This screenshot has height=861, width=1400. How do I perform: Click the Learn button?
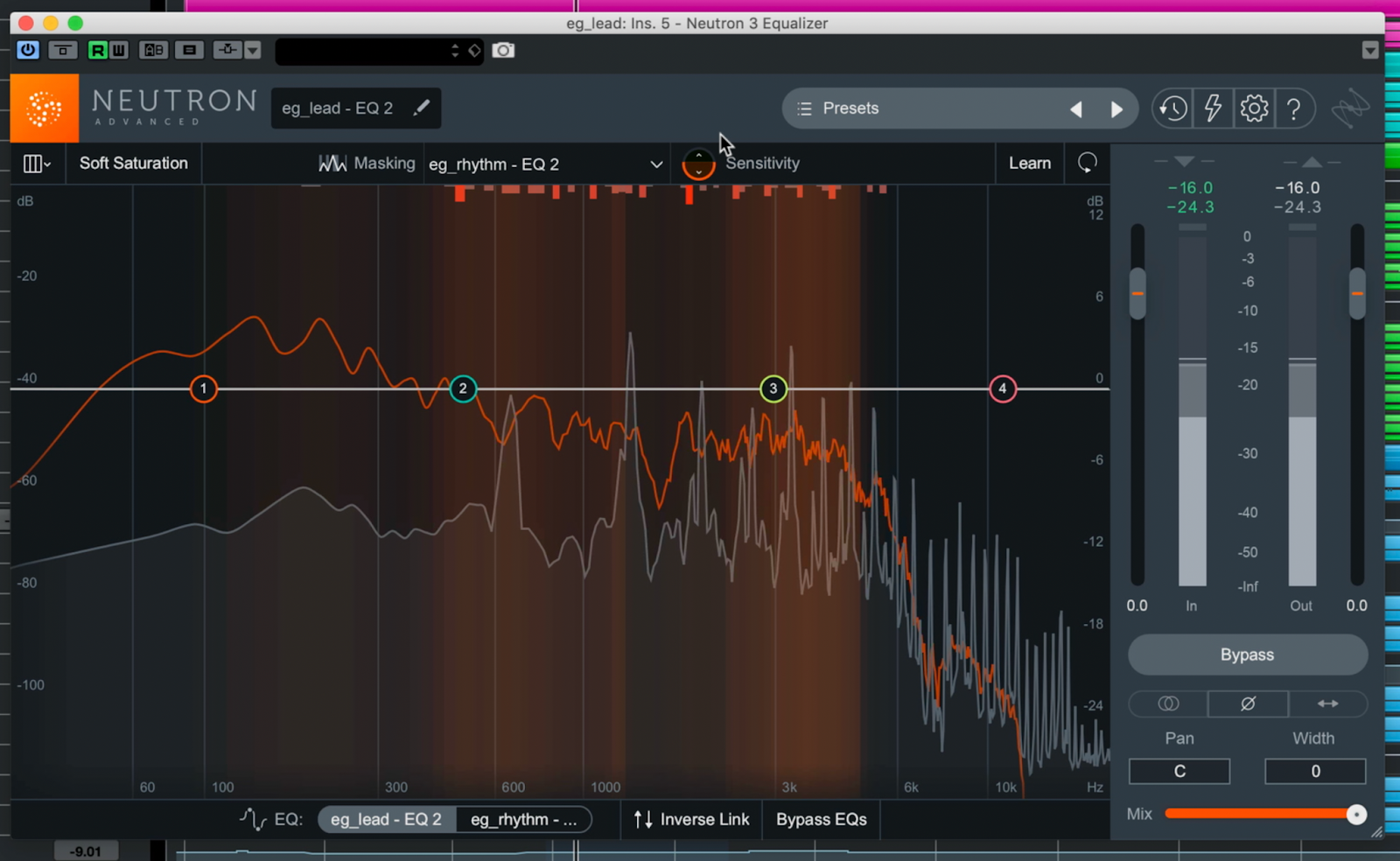coord(1030,163)
